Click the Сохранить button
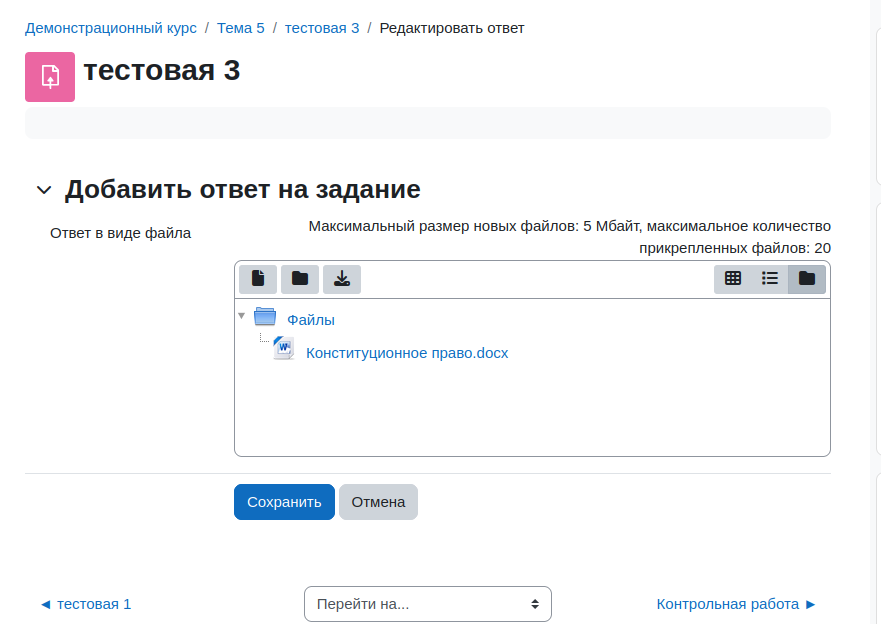 coord(284,502)
